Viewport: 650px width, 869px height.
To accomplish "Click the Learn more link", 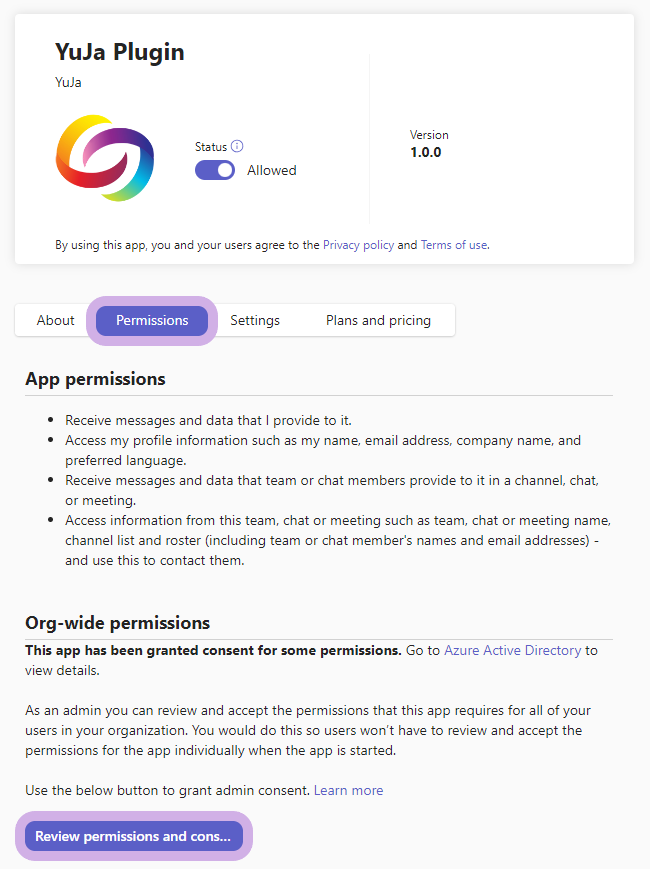I will click(348, 790).
